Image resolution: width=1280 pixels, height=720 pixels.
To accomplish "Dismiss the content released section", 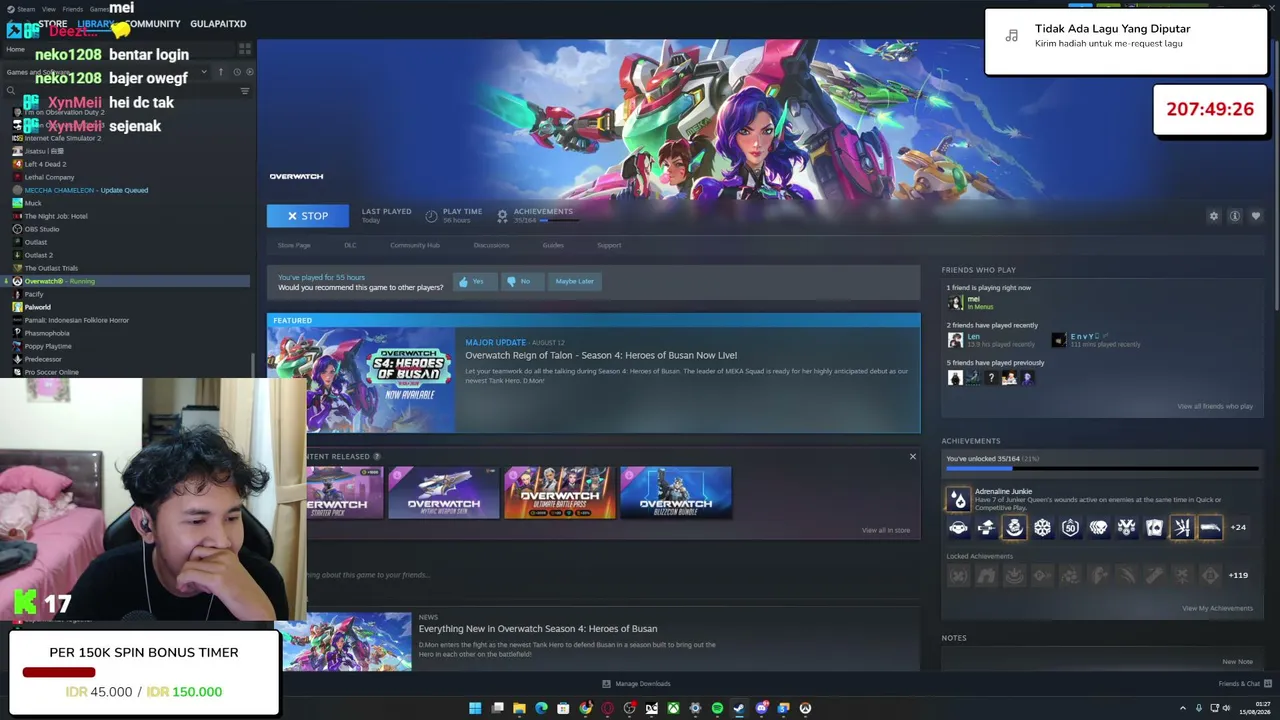I will point(912,457).
